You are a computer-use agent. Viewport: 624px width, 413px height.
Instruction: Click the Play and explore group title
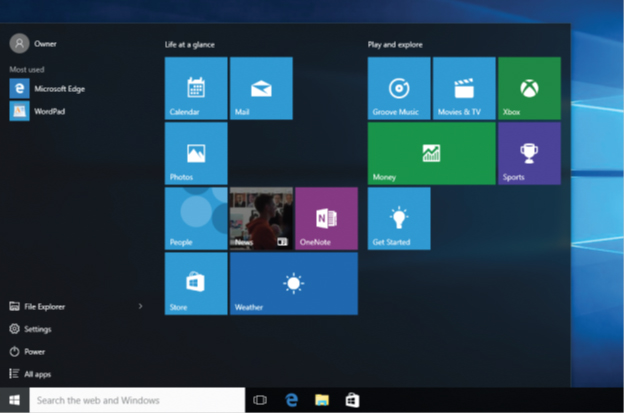click(x=395, y=45)
